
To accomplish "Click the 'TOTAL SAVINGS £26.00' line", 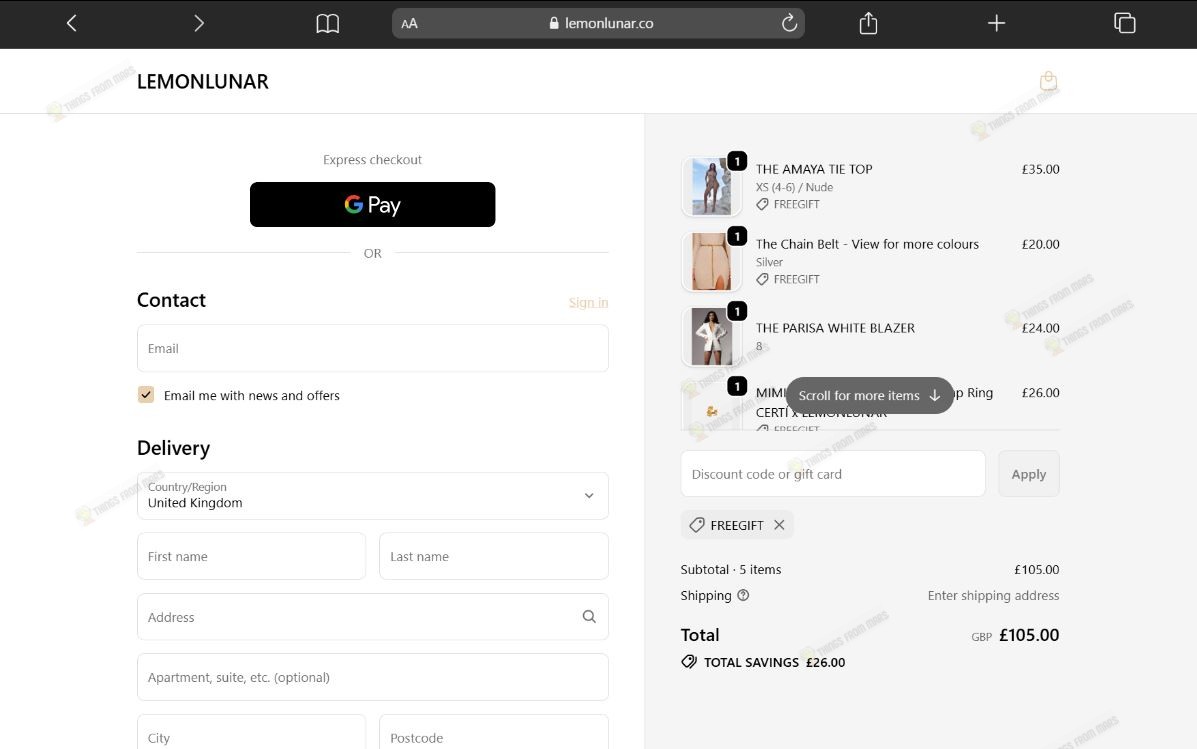I will (x=763, y=662).
